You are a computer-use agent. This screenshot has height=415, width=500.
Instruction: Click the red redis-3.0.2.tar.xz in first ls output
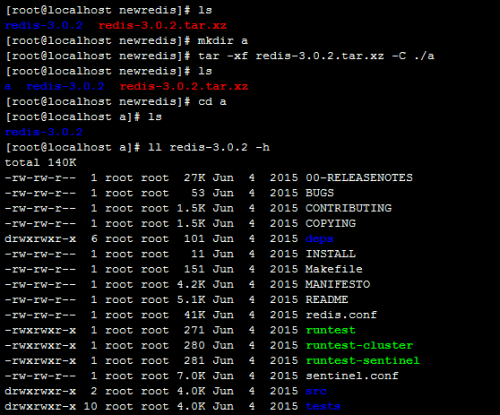click(x=163, y=26)
